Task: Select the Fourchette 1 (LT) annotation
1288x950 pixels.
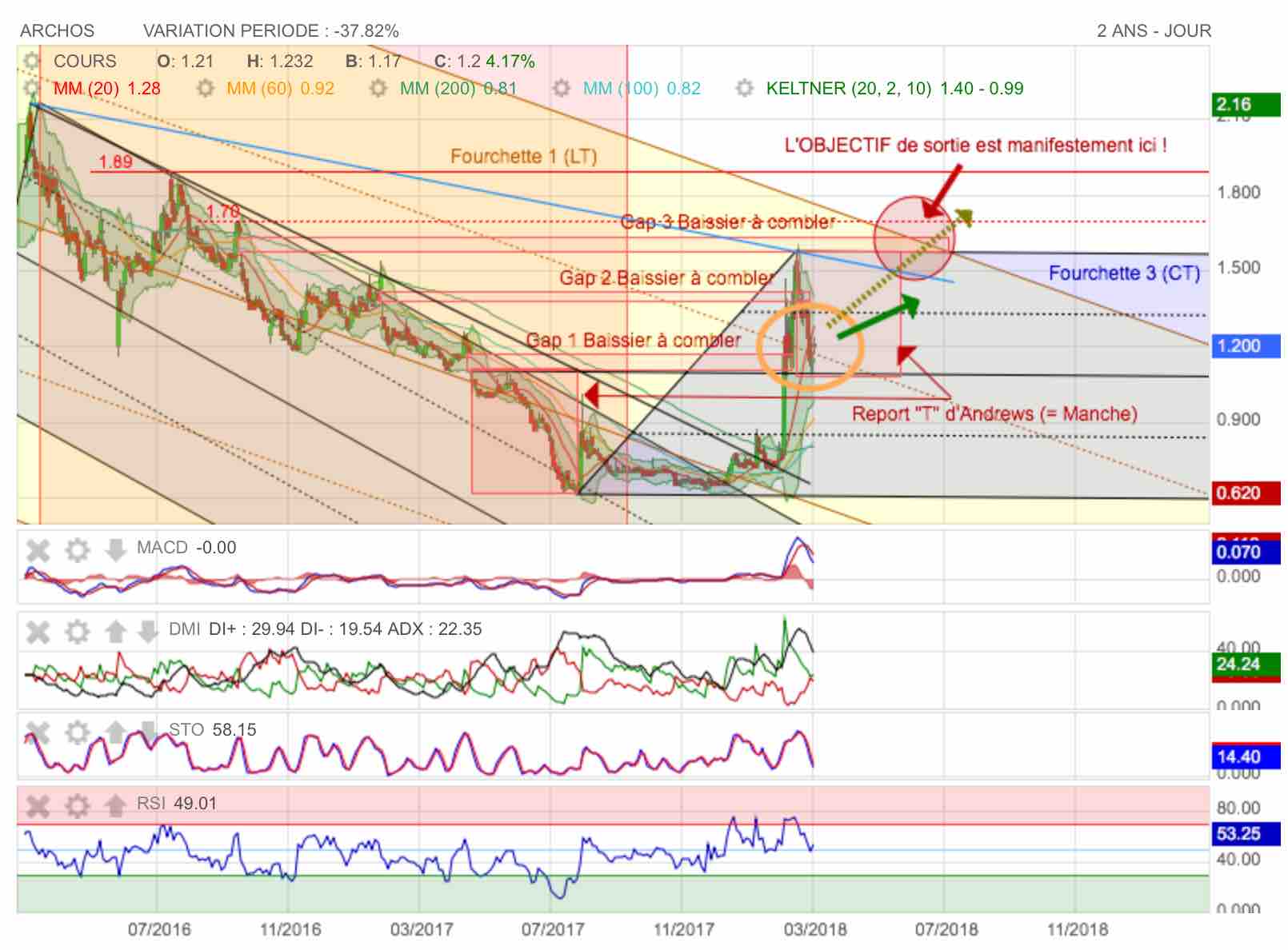Action: pyautogui.click(x=524, y=157)
